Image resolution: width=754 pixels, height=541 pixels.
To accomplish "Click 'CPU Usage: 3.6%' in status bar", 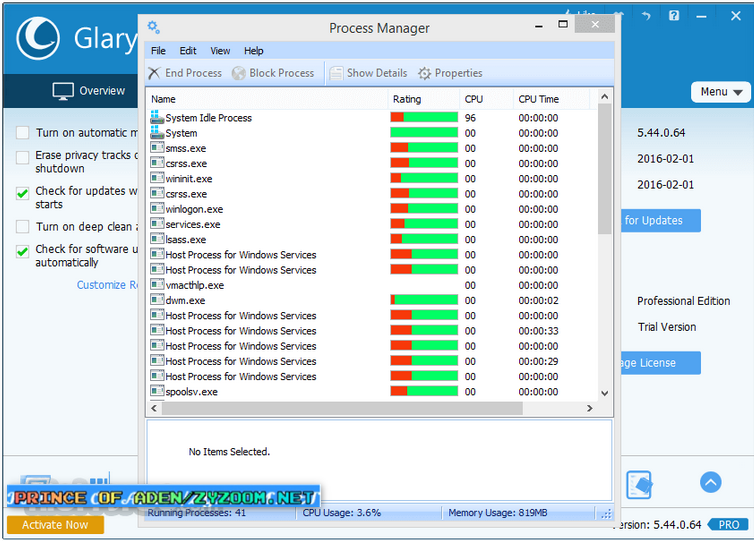I will (341, 513).
